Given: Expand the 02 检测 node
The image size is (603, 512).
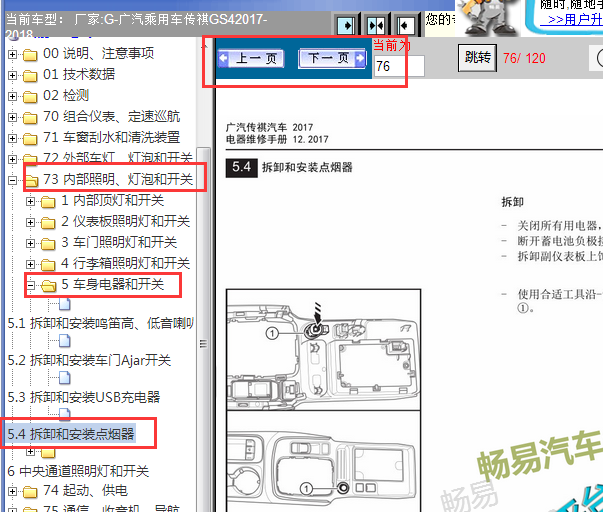Looking at the screenshot, I should click(12, 96).
